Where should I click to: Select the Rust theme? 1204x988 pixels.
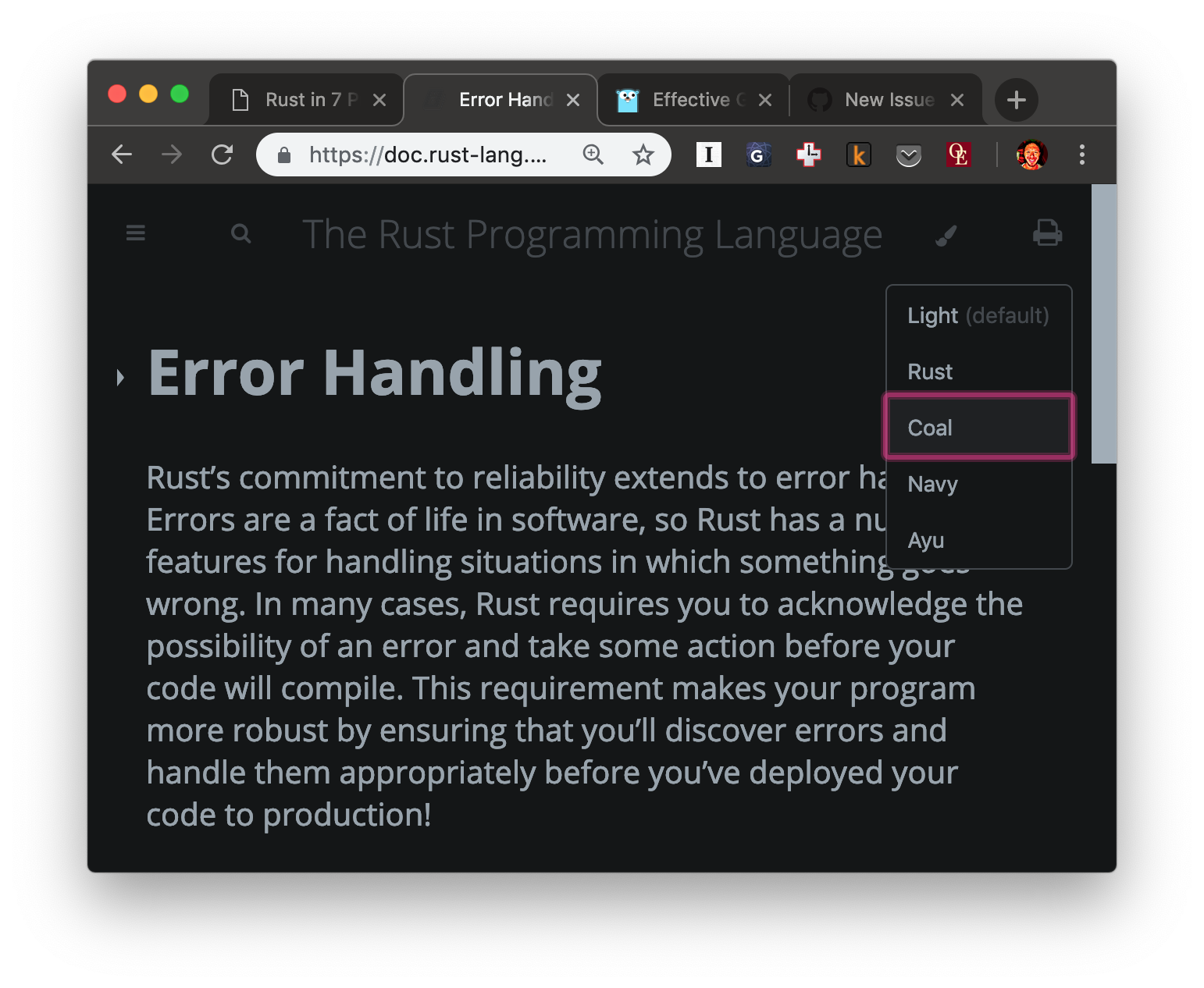click(x=978, y=371)
